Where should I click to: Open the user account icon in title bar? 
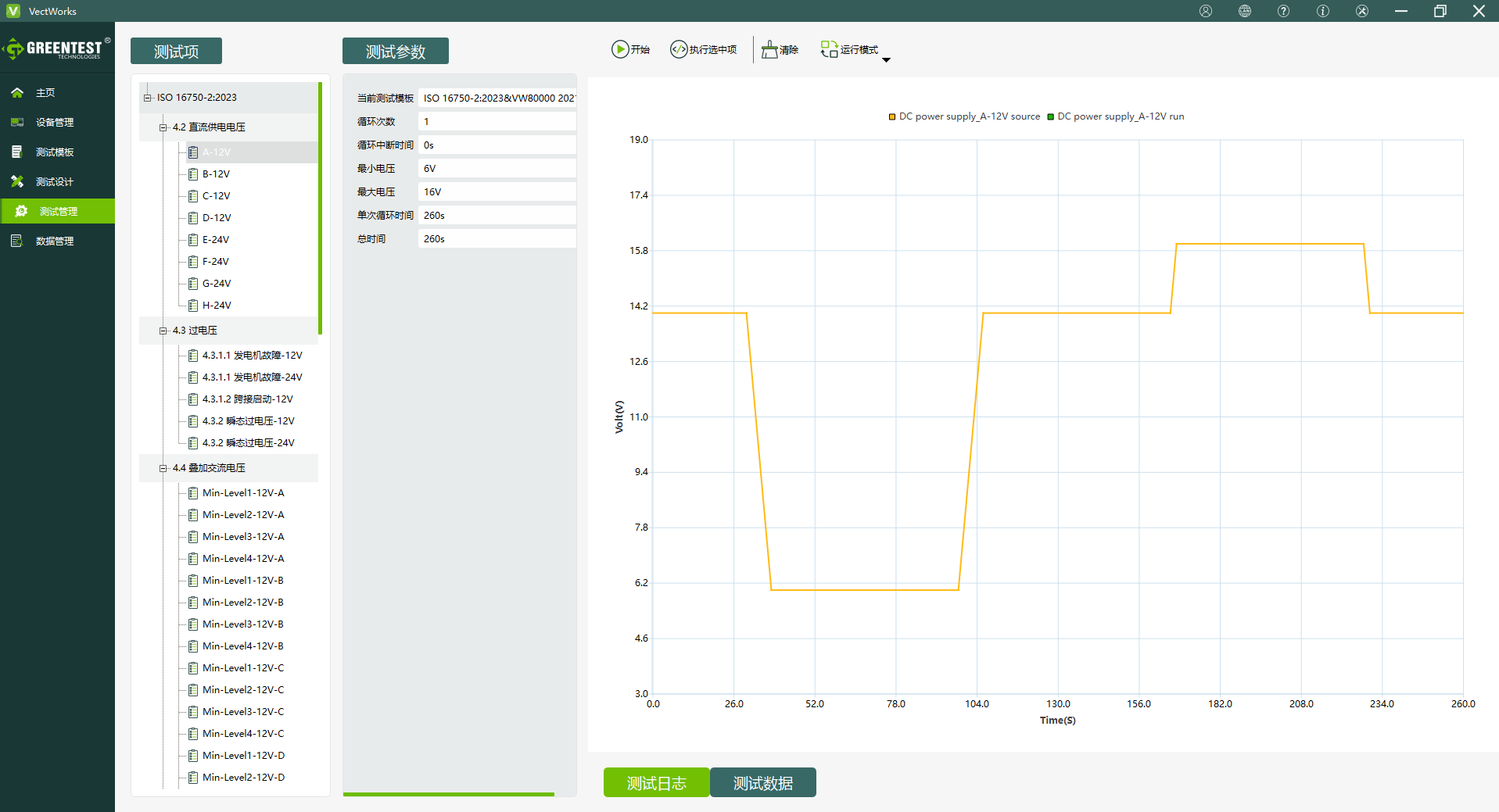(1206, 11)
